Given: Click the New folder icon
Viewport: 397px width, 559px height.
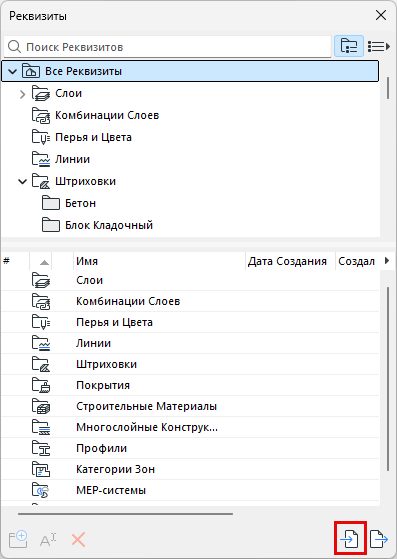Looking at the screenshot, I should pyautogui.click(x=18, y=539).
